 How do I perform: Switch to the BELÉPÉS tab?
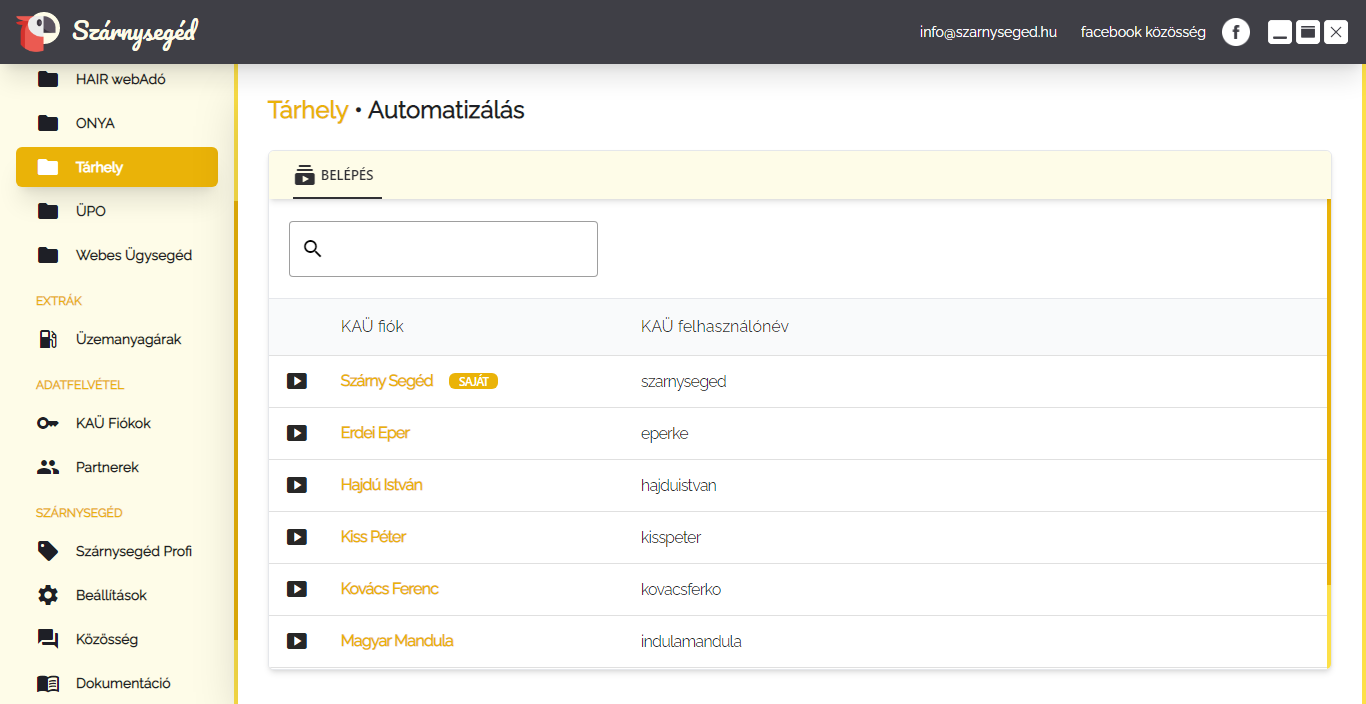[x=335, y=175]
